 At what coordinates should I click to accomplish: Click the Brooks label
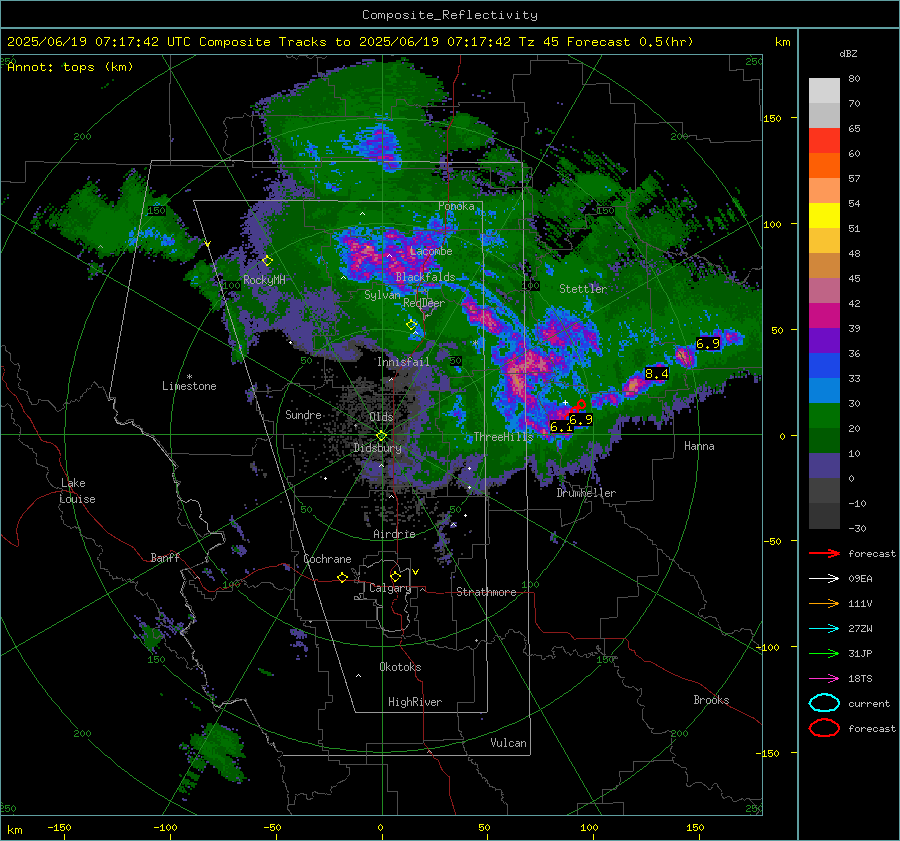[711, 700]
